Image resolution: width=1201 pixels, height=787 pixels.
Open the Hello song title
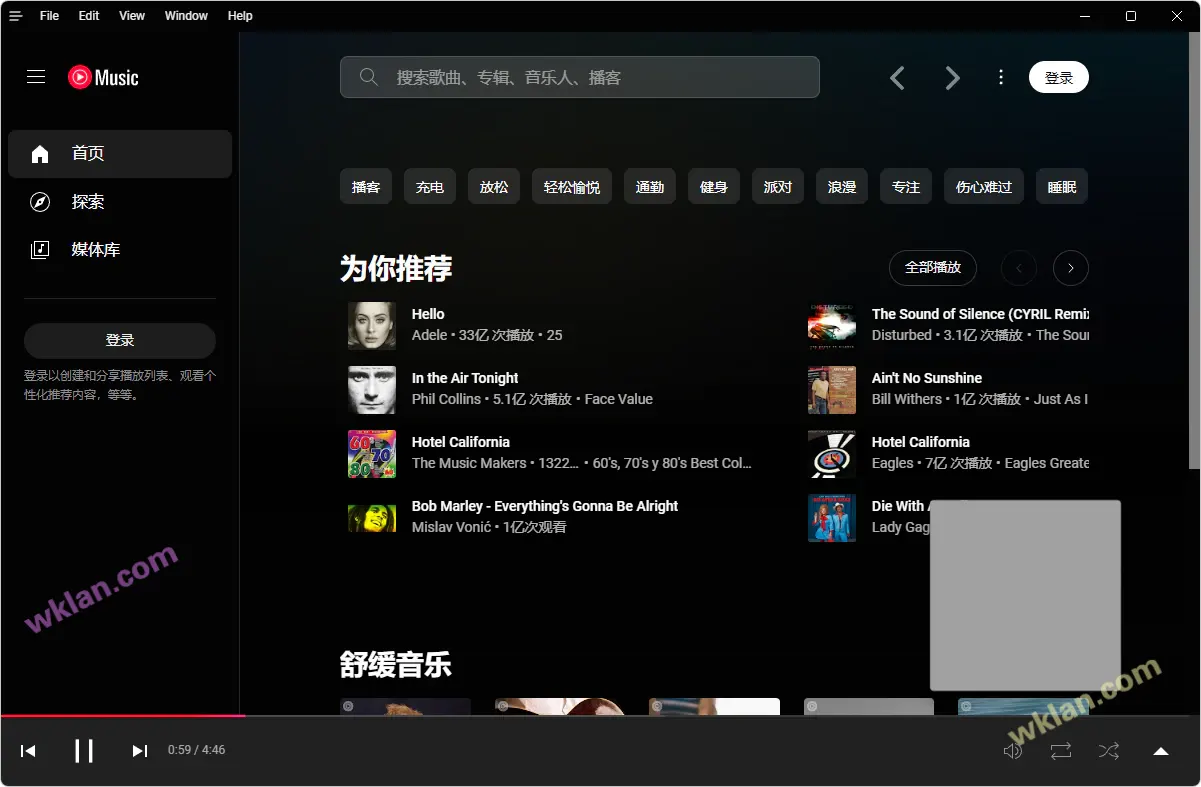pyautogui.click(x=428, y=314)
